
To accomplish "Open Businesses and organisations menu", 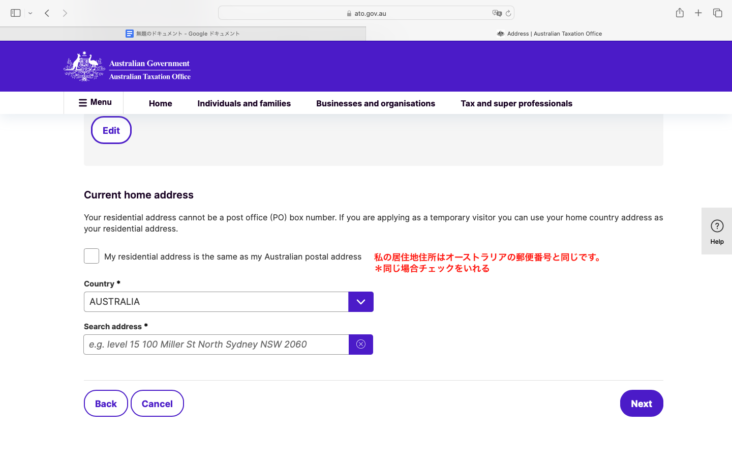I will tap(375, 103).
